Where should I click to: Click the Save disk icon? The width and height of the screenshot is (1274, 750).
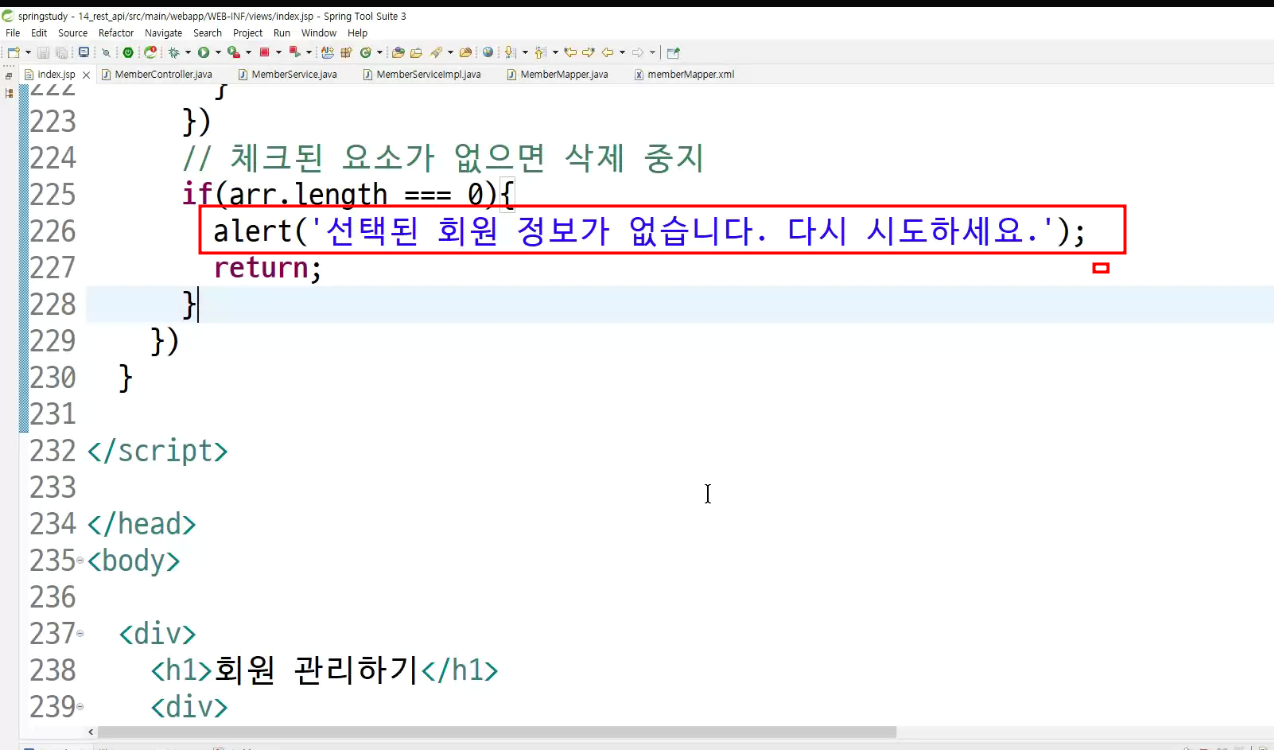(43, 52)
